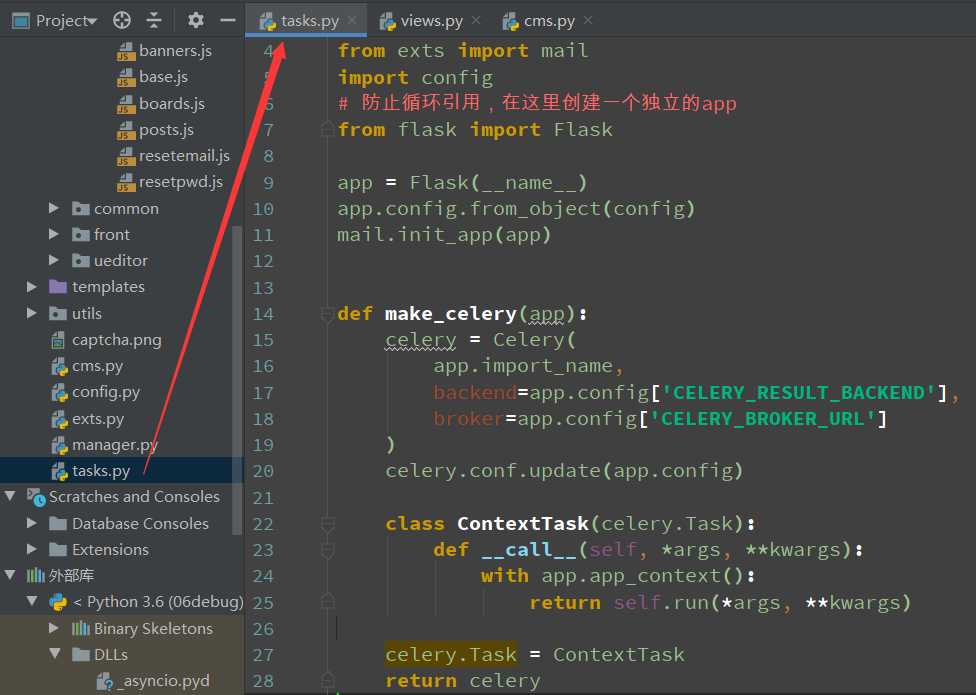Expand the Binary Skeletons node
Image resolution: width=976 pixels, height=695 pixels.
pyautogui.click(x=54, y=627)
